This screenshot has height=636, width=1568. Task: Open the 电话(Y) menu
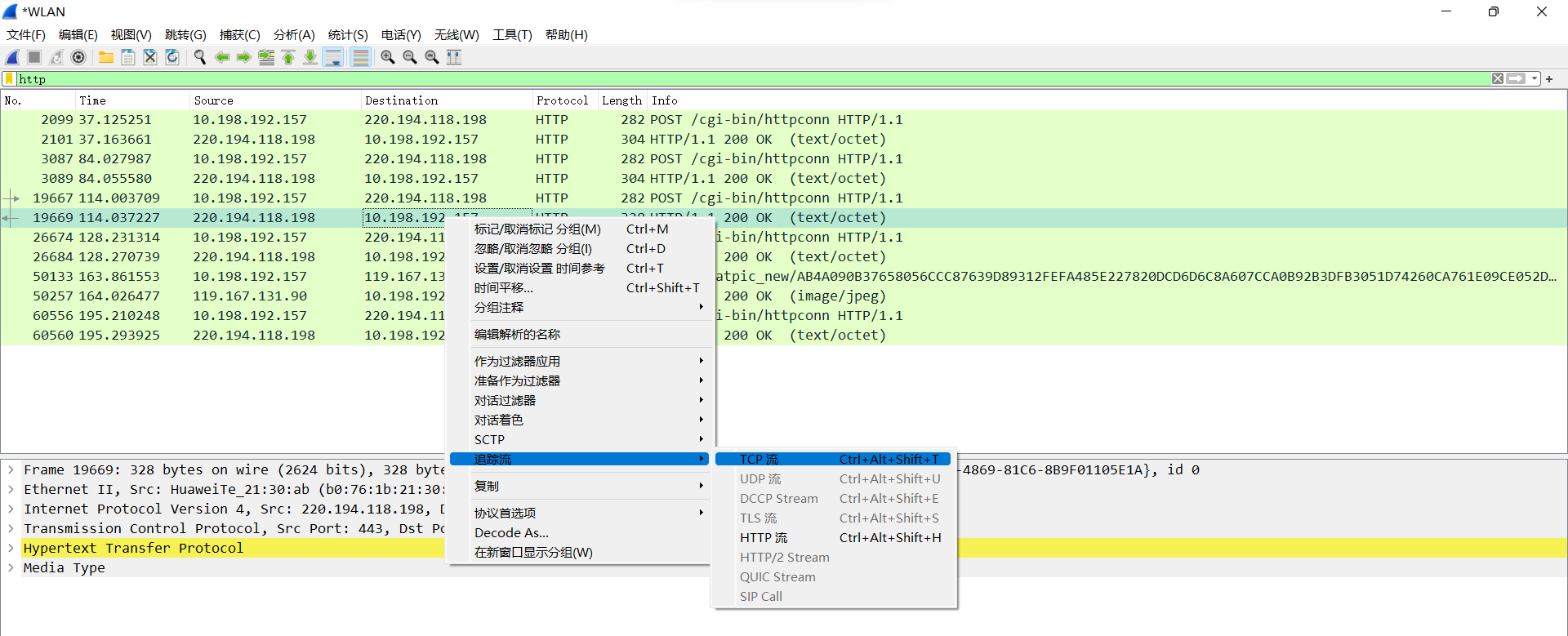[401, 35]
